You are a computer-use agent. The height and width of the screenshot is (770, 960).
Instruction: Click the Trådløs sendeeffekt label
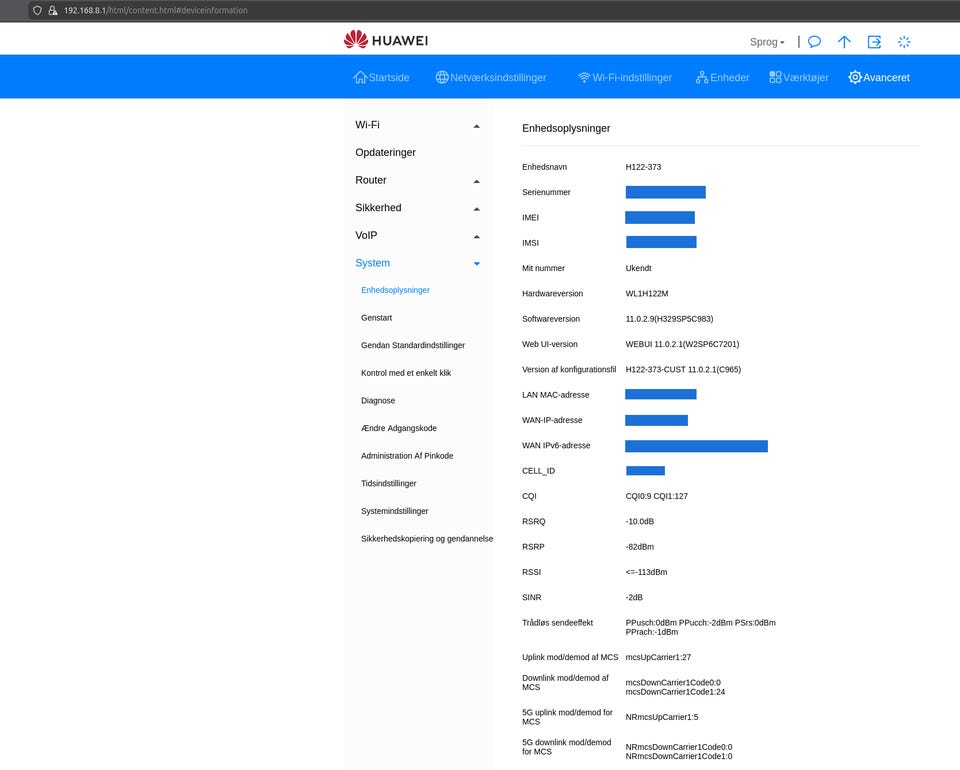pyautogui.click(x=557, y=622)
